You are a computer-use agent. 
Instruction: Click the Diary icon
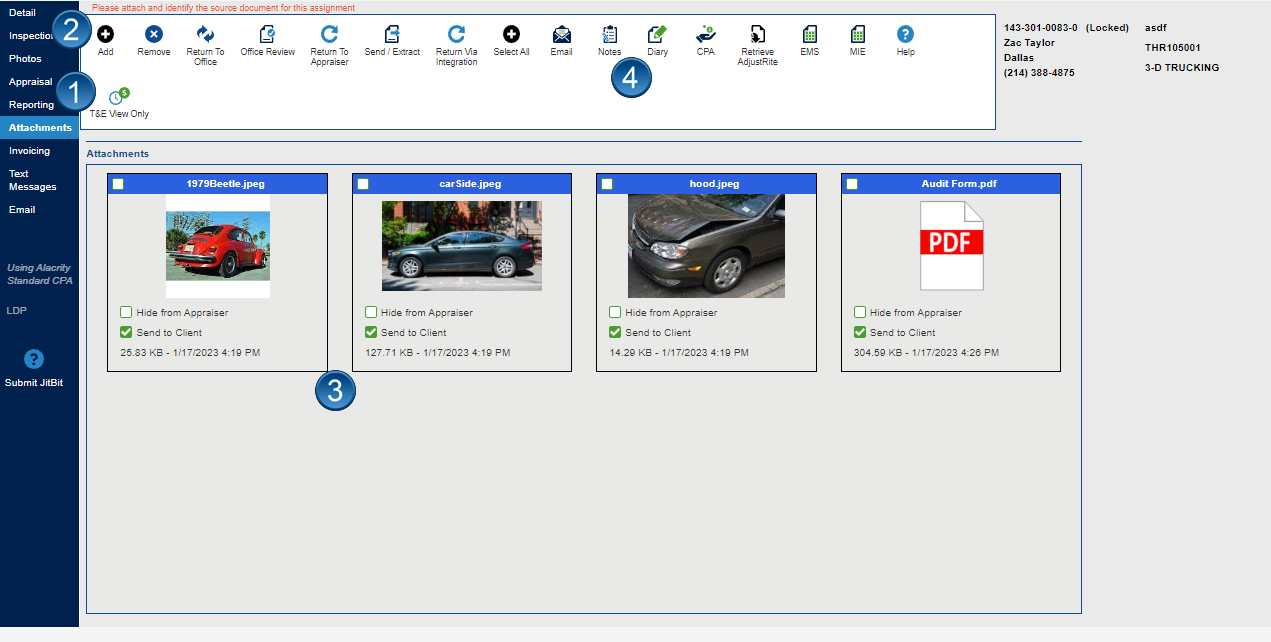point(657,33)
